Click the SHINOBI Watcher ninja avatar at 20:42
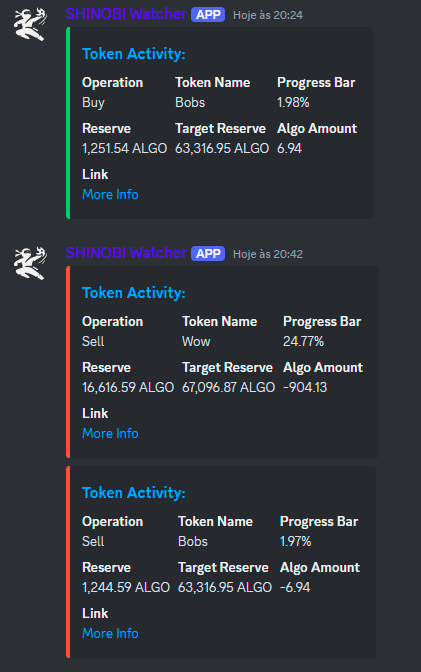The height and width of the screenshot is (672, 421). pos(30,263)
